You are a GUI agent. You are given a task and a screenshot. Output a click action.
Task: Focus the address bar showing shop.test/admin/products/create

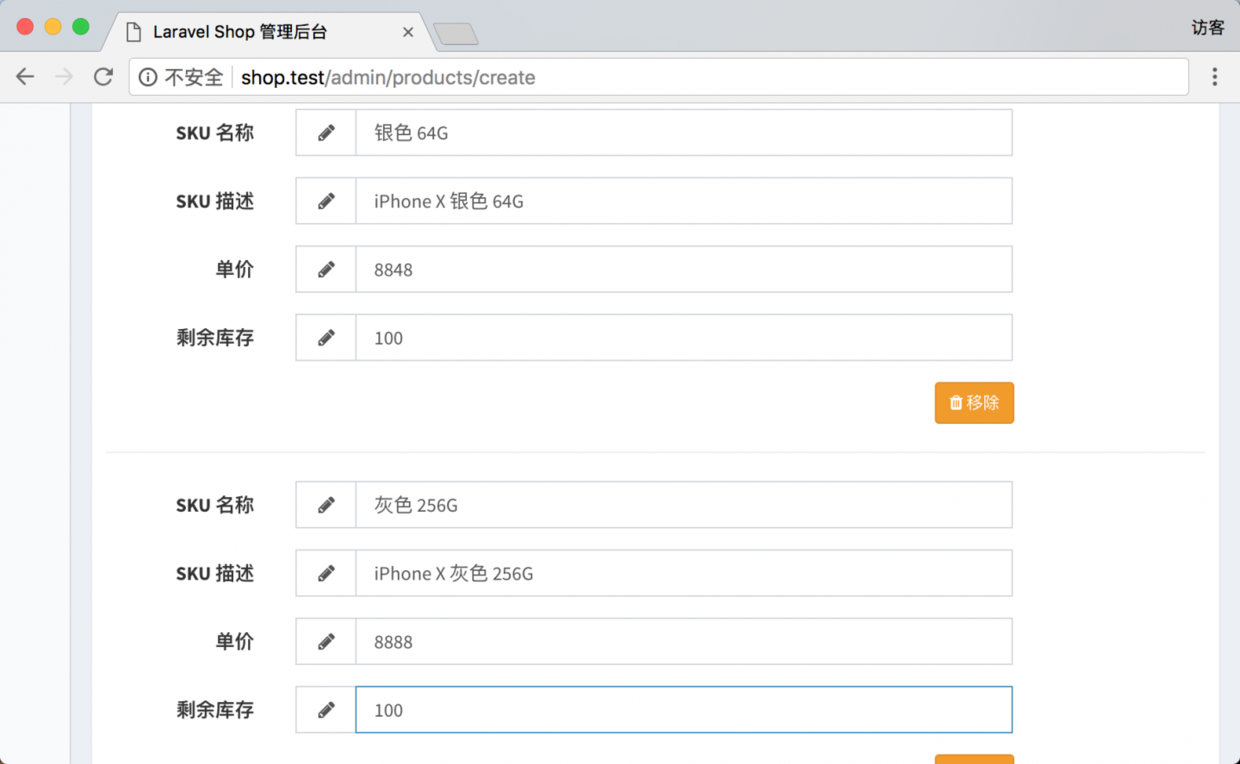(x=658, y=77)
